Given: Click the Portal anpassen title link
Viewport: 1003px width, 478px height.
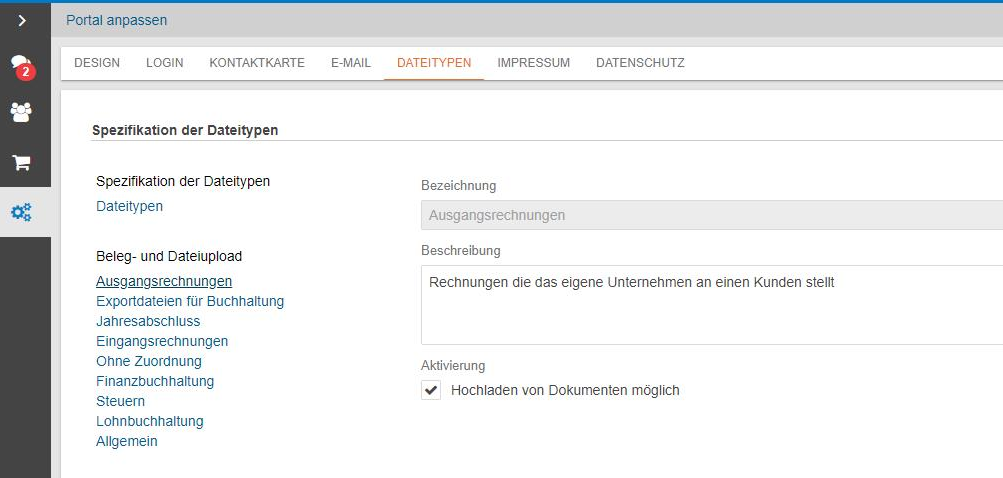Looking at the screenshot, I should click(x=116, y=20).
